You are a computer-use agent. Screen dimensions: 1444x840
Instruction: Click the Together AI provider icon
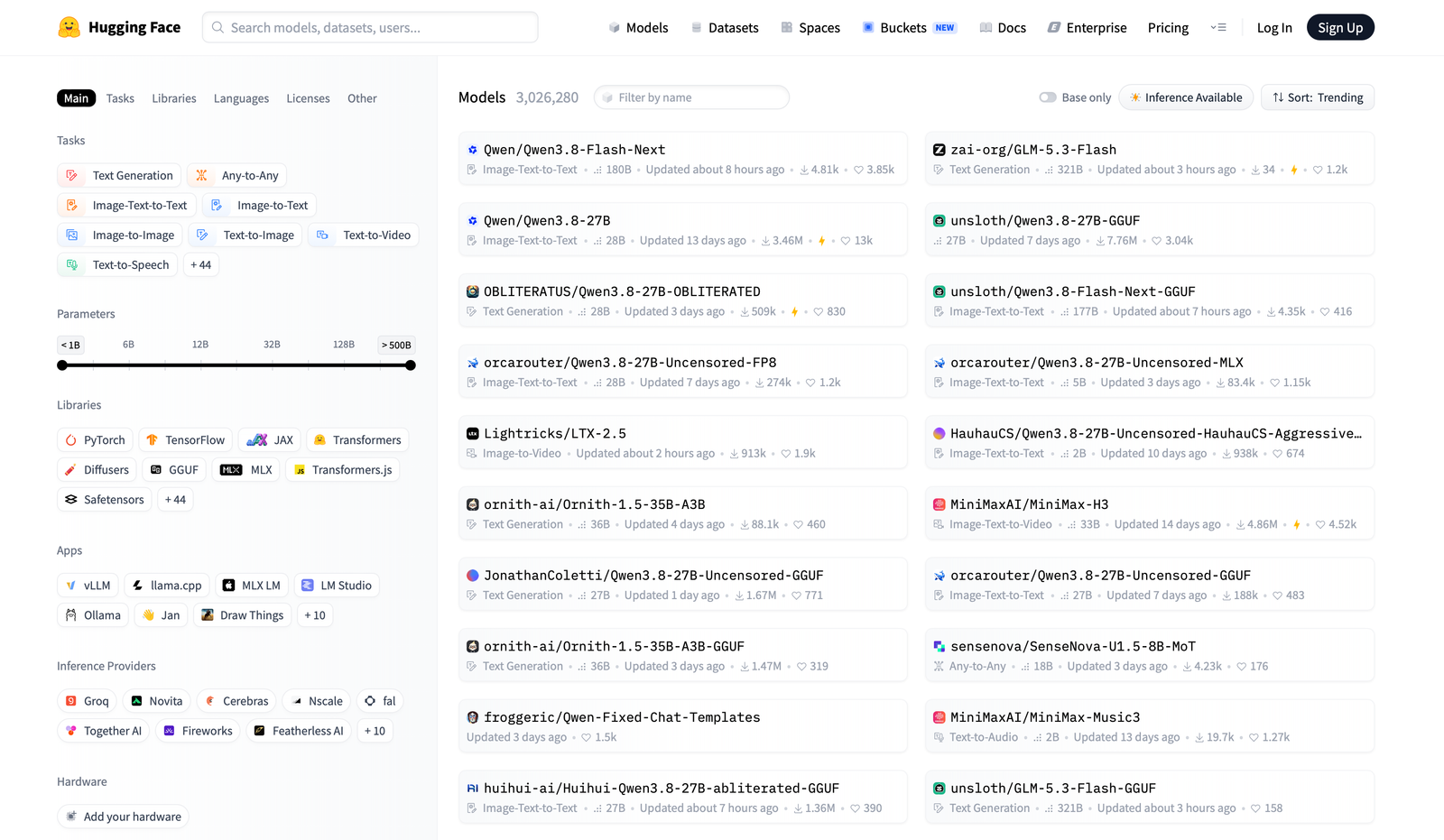click(x=71, y=731)
